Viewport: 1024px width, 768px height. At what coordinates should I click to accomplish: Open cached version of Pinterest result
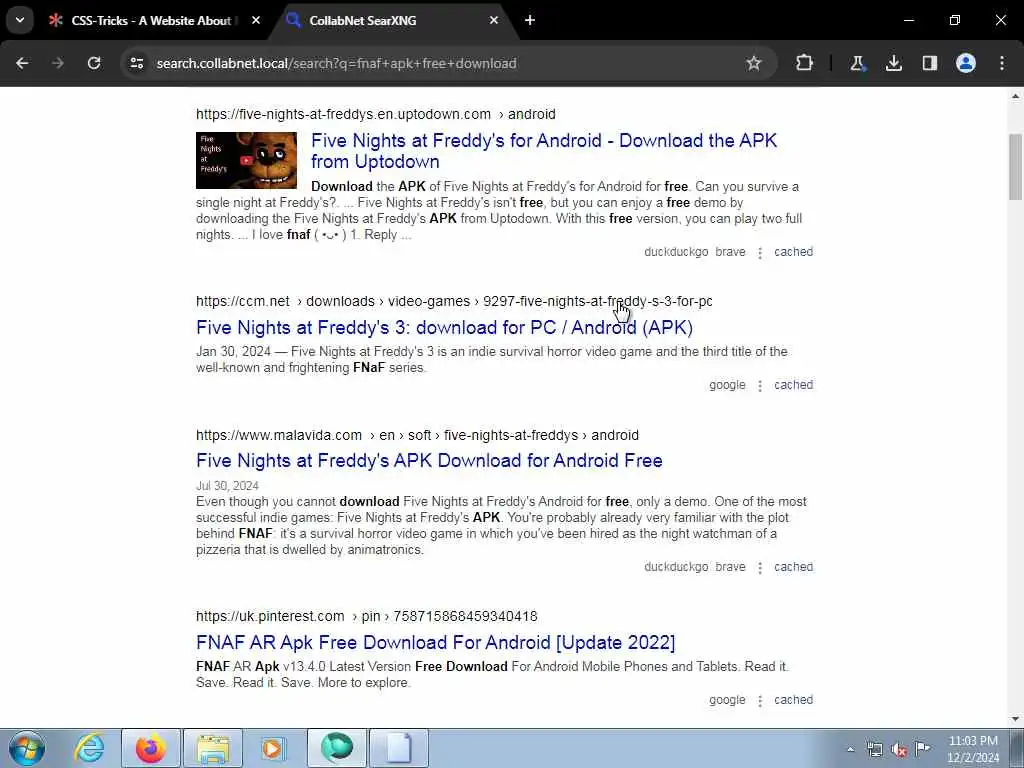click(793, 699)
